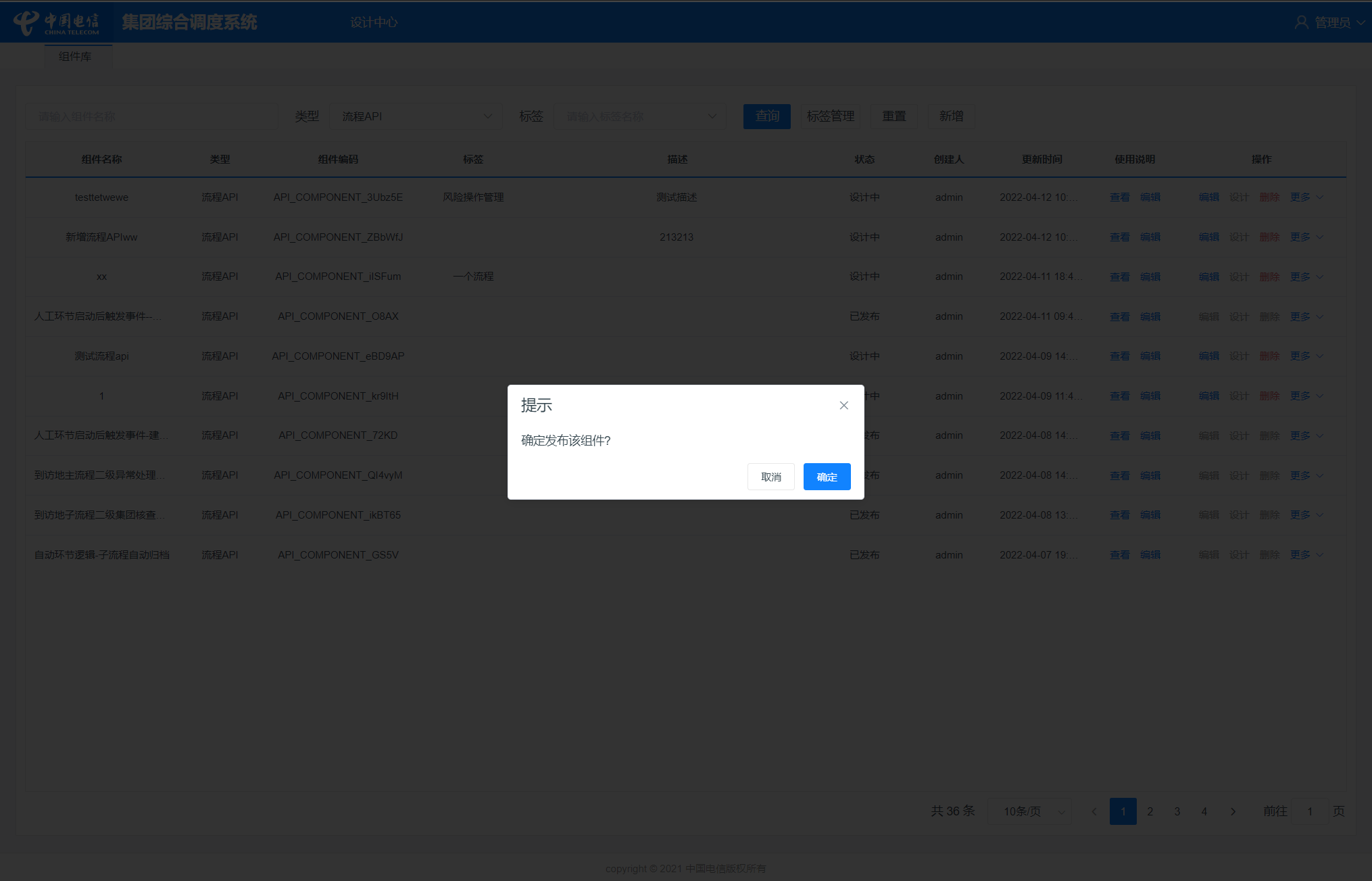1372x881 pixels.
Task: Expand the 管理员 account dropdown arrow
Action: [x=1361, y=22]
